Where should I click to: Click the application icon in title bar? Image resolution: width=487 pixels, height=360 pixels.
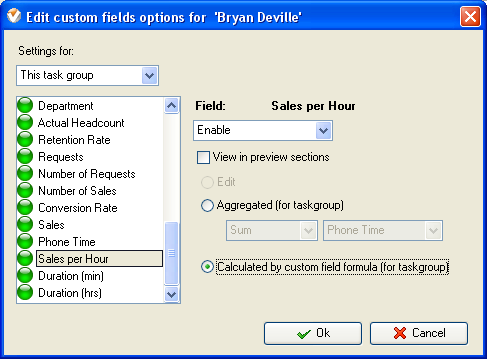pyautogui.click(x=14, y=16)
